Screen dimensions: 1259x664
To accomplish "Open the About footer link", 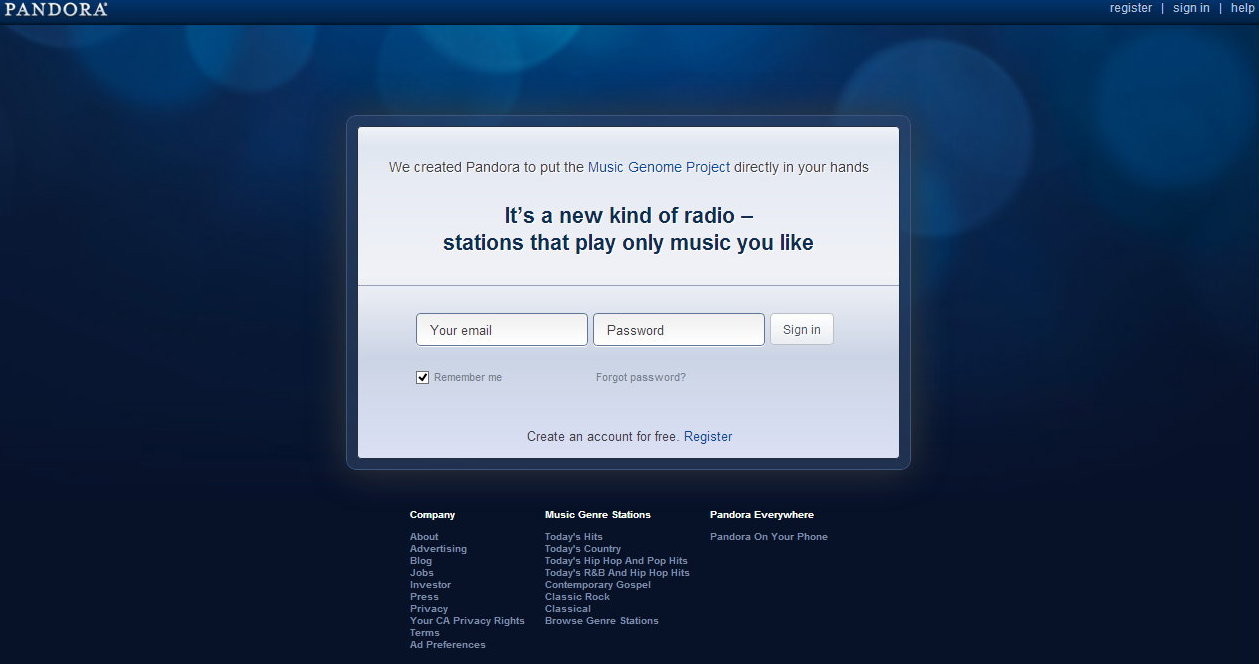I will tap(424, 537).
